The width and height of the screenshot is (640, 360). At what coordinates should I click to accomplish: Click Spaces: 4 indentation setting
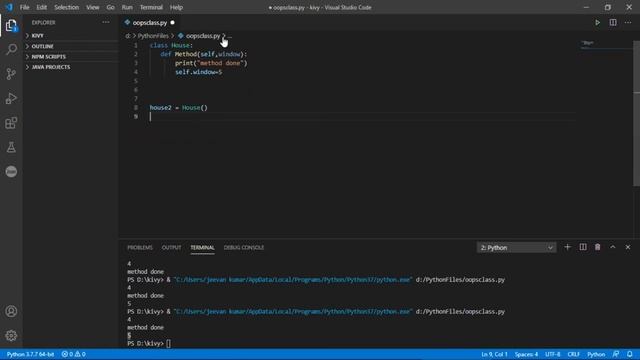click(x=526, y=354)
